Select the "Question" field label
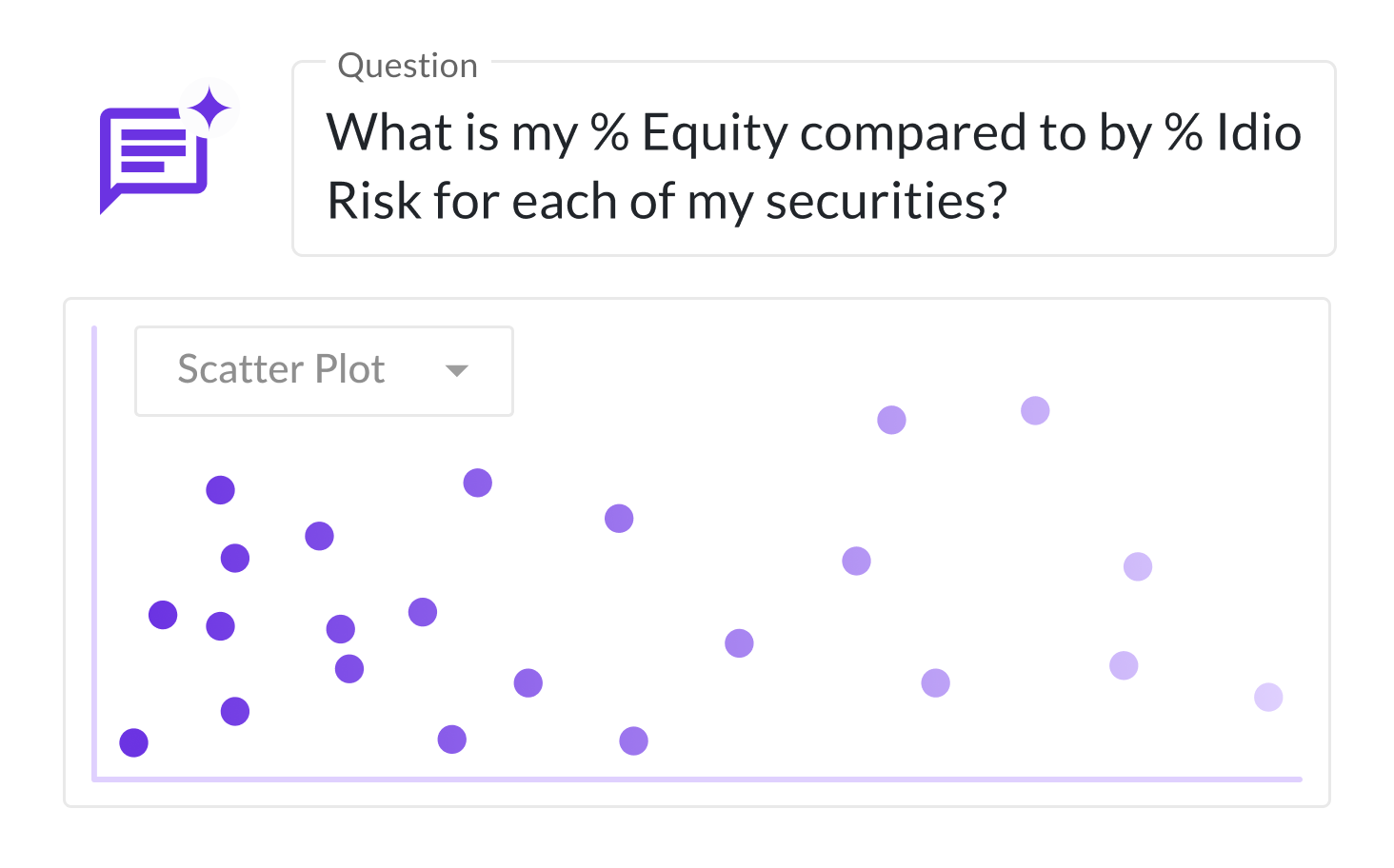Viewport: 1394px width, 868px height. click(408, 66)
